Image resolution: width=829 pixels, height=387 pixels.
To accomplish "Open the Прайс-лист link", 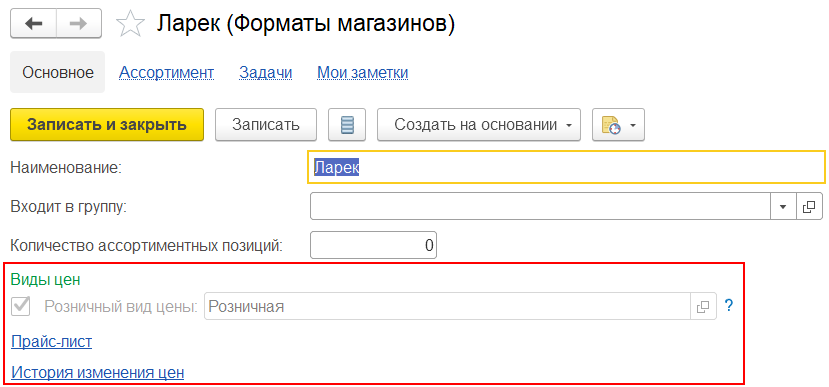I will tap(52, 342).
